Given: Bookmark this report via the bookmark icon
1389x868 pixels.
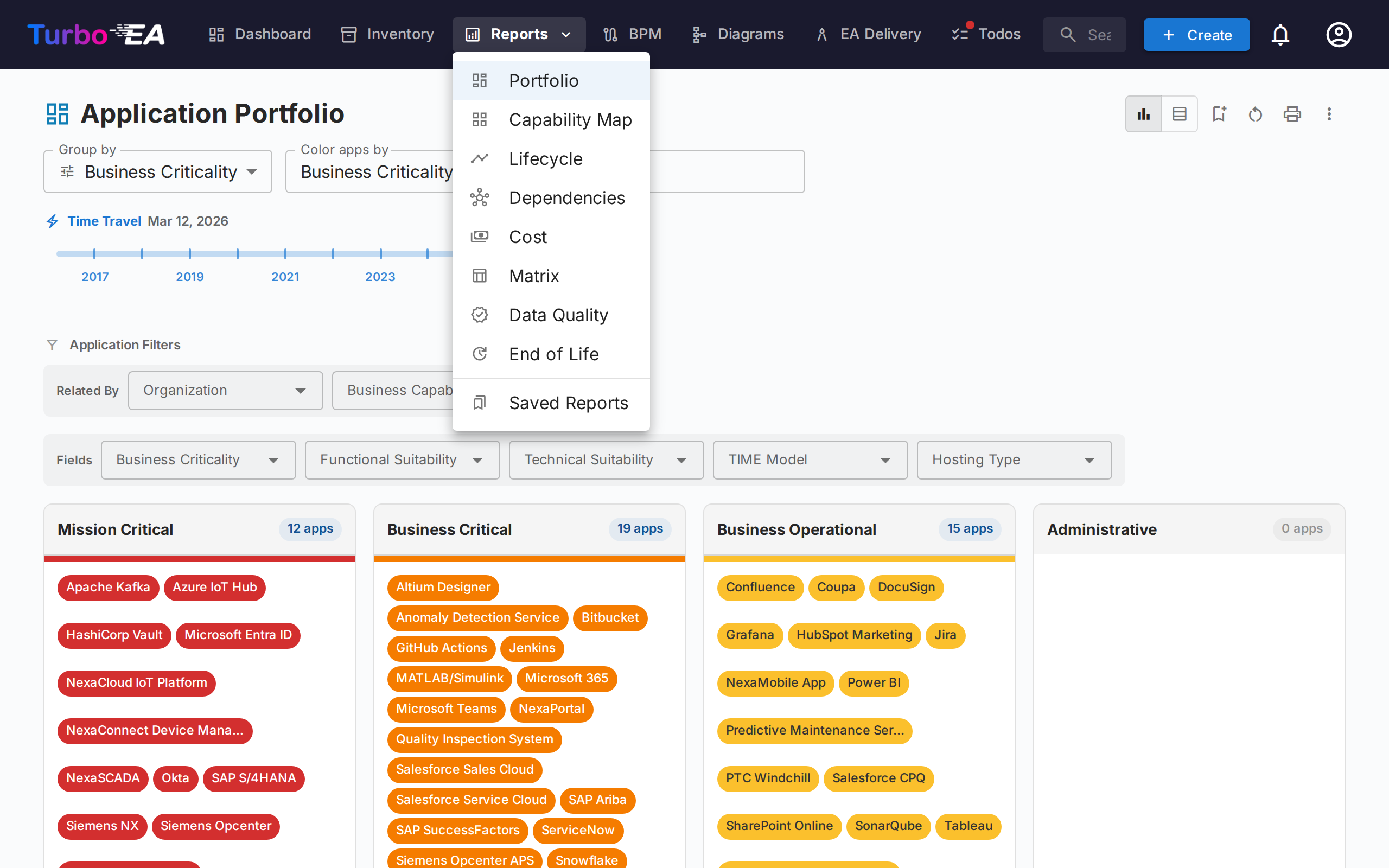Looking at the screenshot, I should point(1219,114).
